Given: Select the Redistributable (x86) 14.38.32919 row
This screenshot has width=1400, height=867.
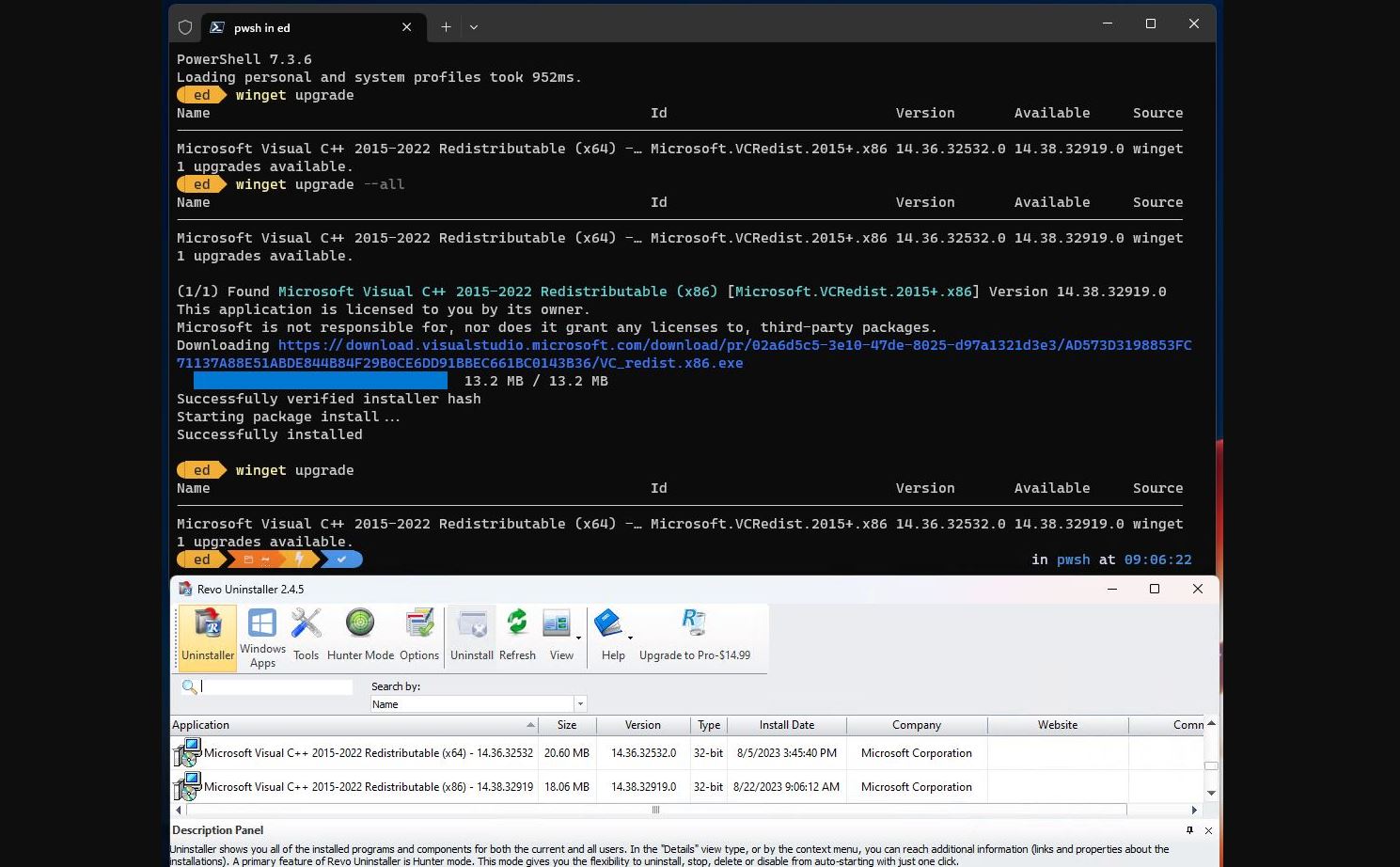Looking at the screenshot, I should [687, 787].
